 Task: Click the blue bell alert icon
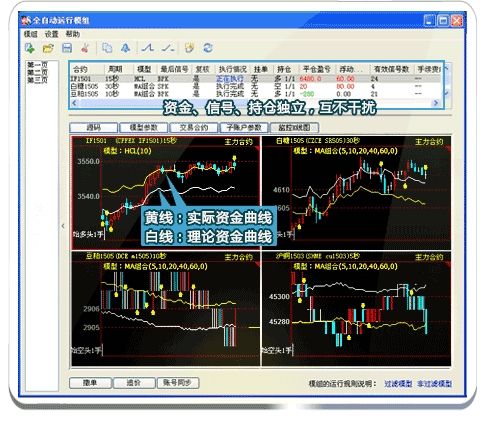(x=125, y=48)
